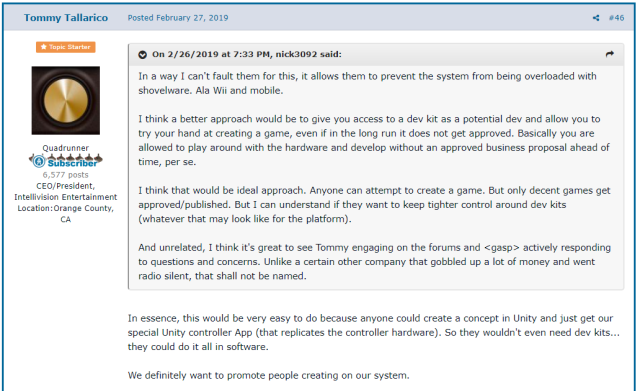Click the 6,577 posts count
The height and width of the screenshot is (391, 640).
point(66,175)
